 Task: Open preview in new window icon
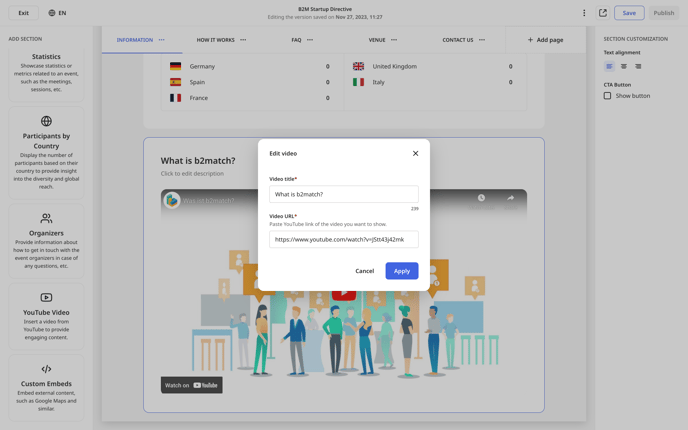coord(603,13)
